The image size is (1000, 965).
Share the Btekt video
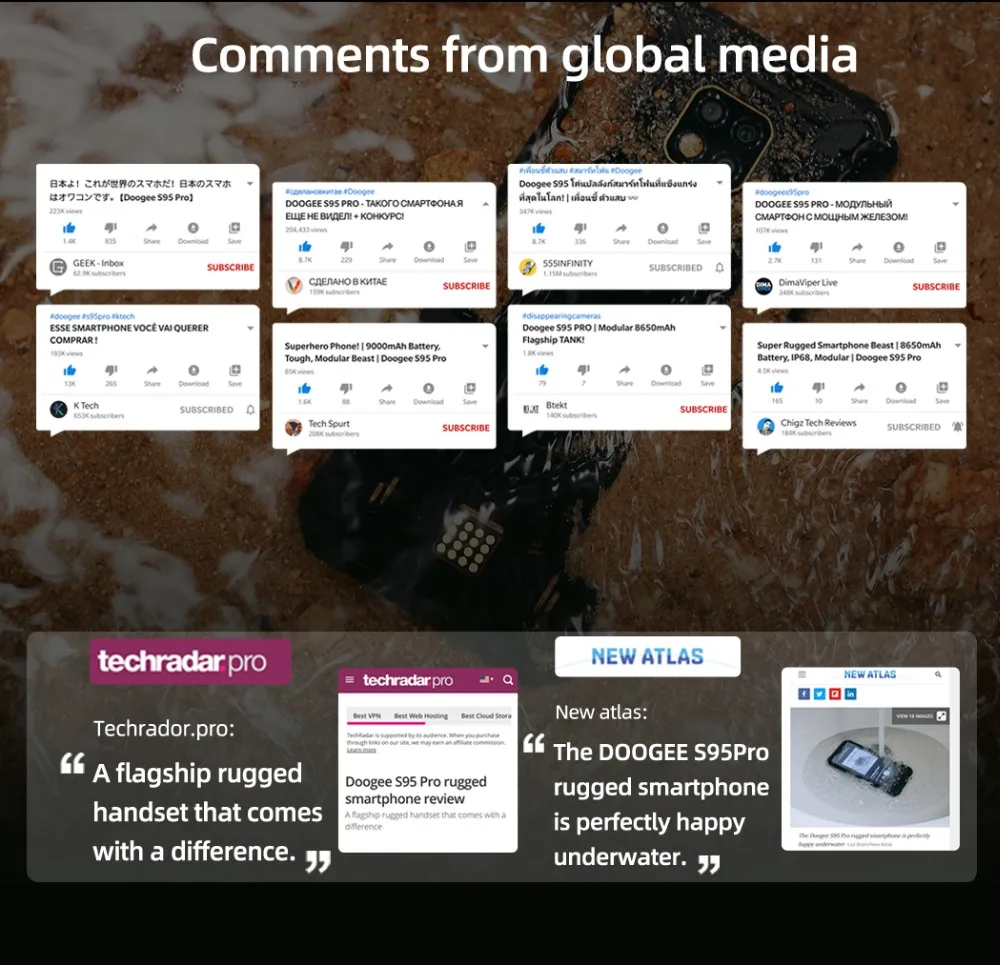click(x=625, y=370)
